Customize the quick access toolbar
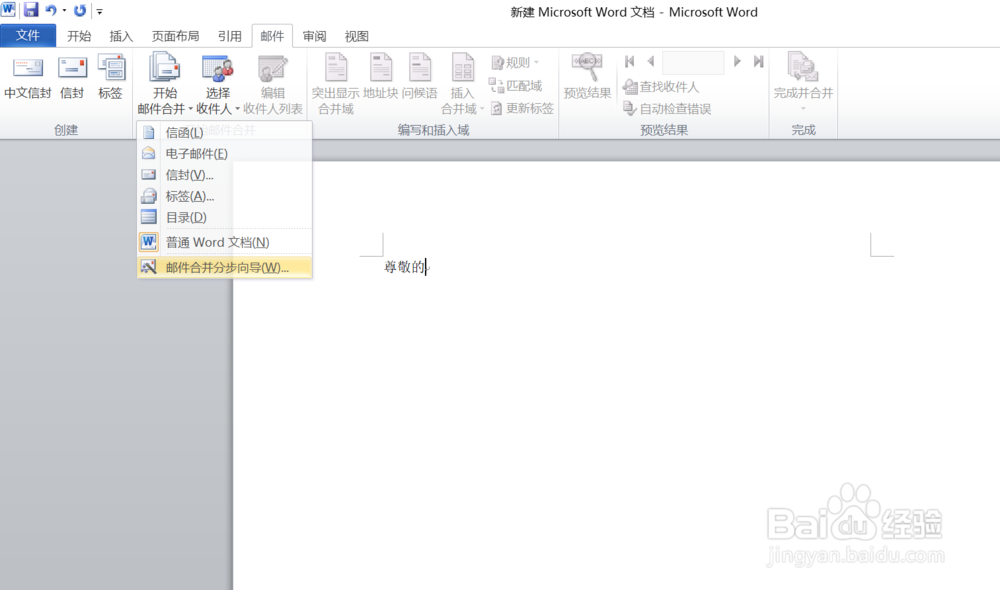The image size is (1000, 590). [99, 11]
